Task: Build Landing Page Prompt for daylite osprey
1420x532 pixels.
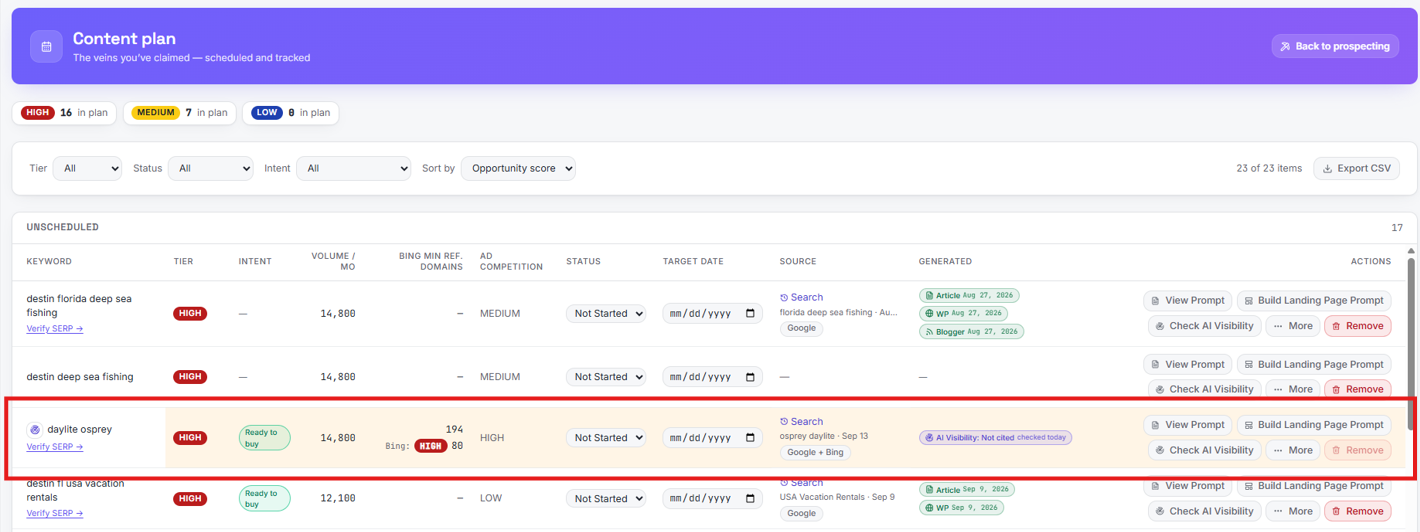Action: (1314, 425)
